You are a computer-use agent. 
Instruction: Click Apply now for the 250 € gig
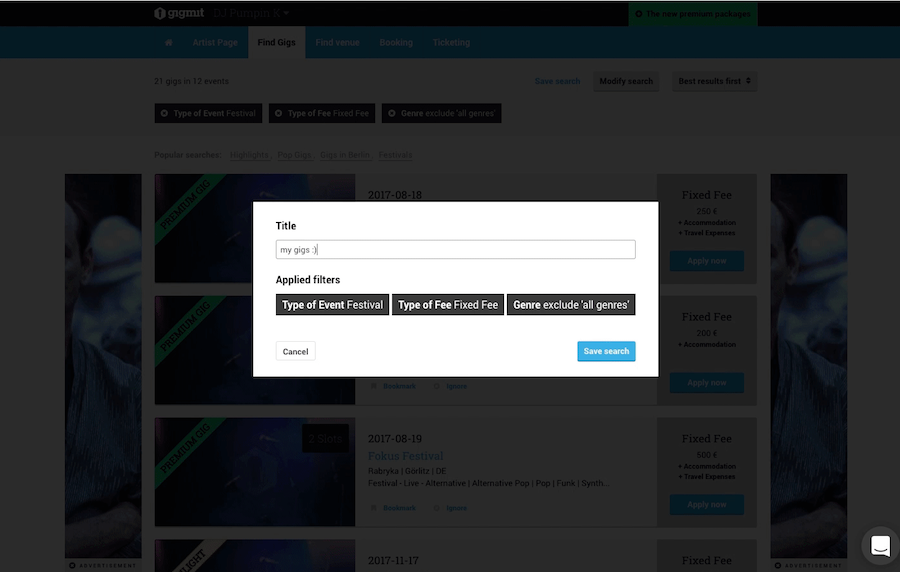[x=707, y=261]
